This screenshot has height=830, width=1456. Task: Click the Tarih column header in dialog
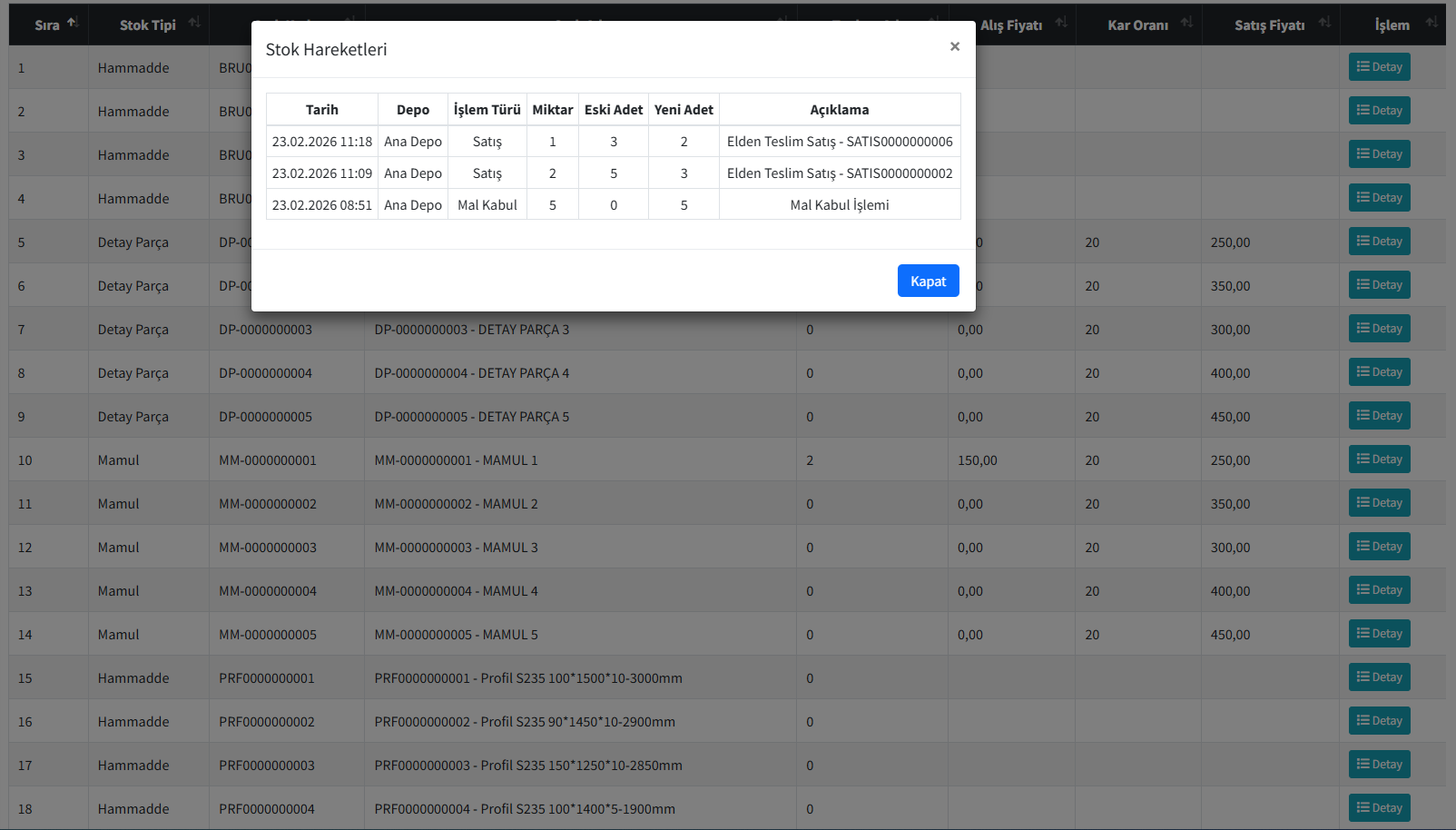coord(321,110)
